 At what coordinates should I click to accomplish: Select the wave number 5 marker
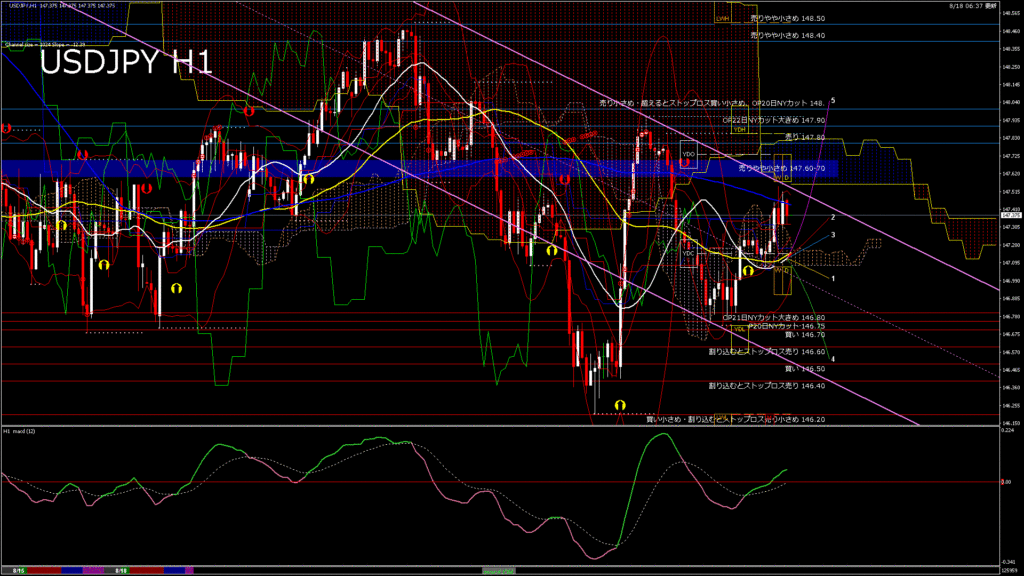(x=833, y=101)
